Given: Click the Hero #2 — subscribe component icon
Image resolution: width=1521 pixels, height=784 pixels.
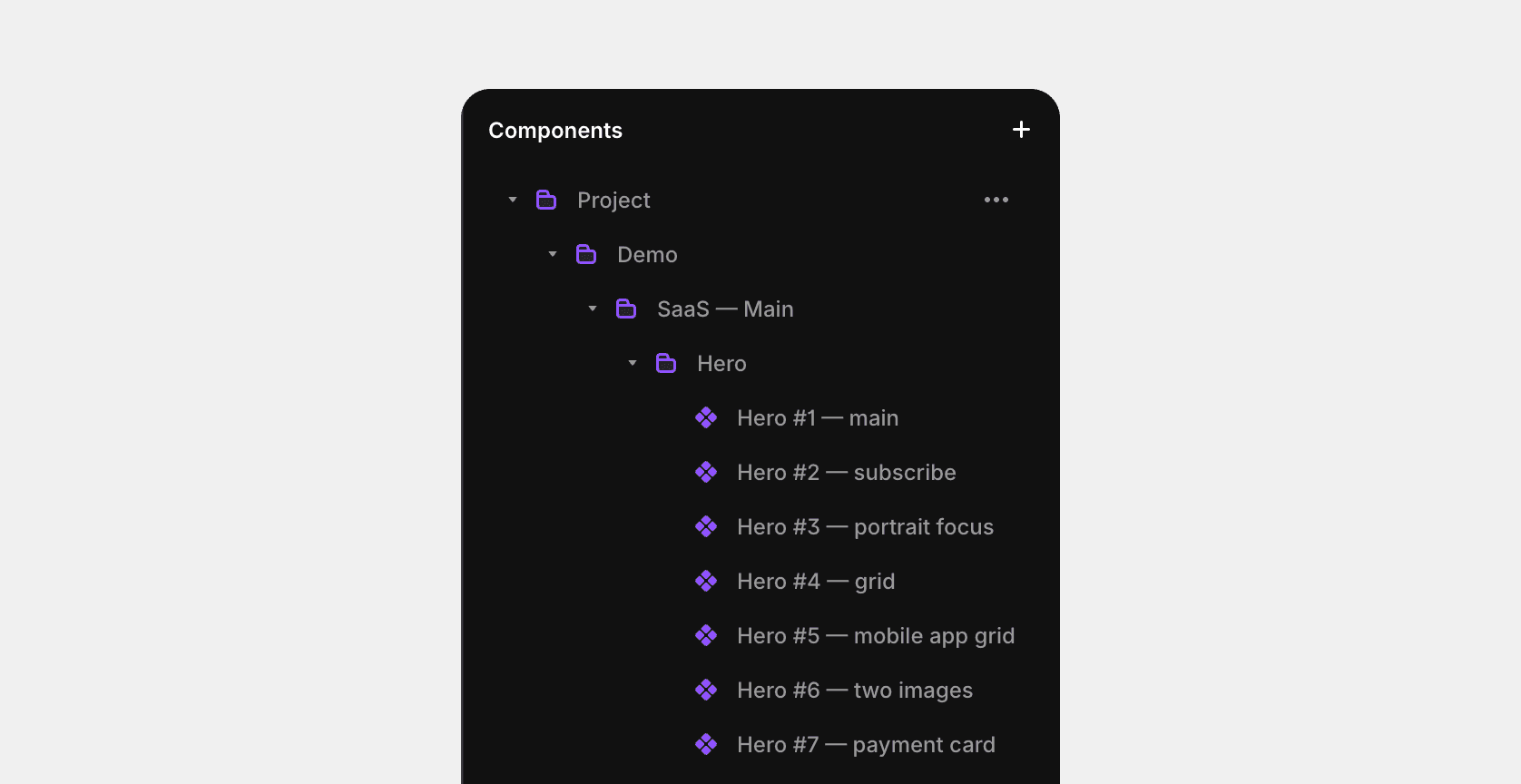Looking at the screenshot, I should click(707, 472).
